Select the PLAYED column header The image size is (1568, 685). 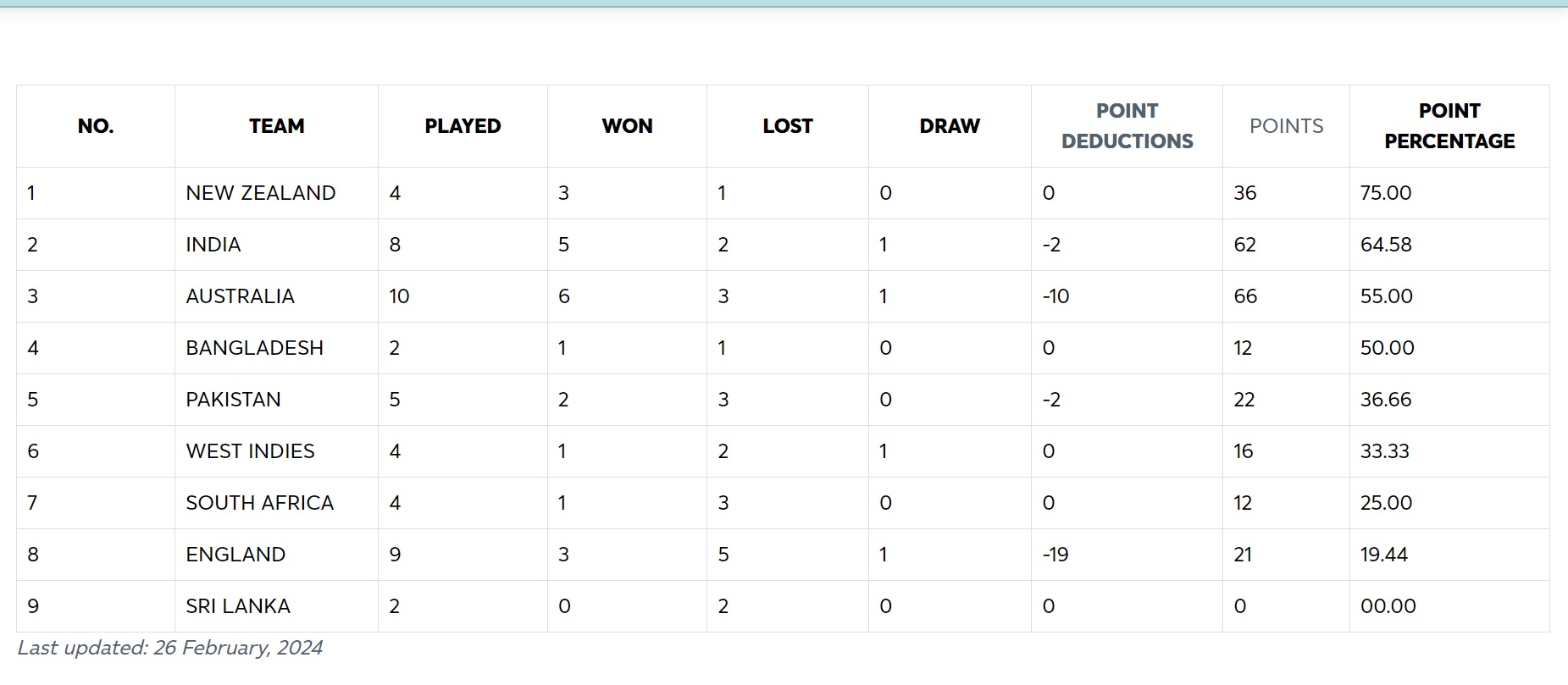coord(463,126)
